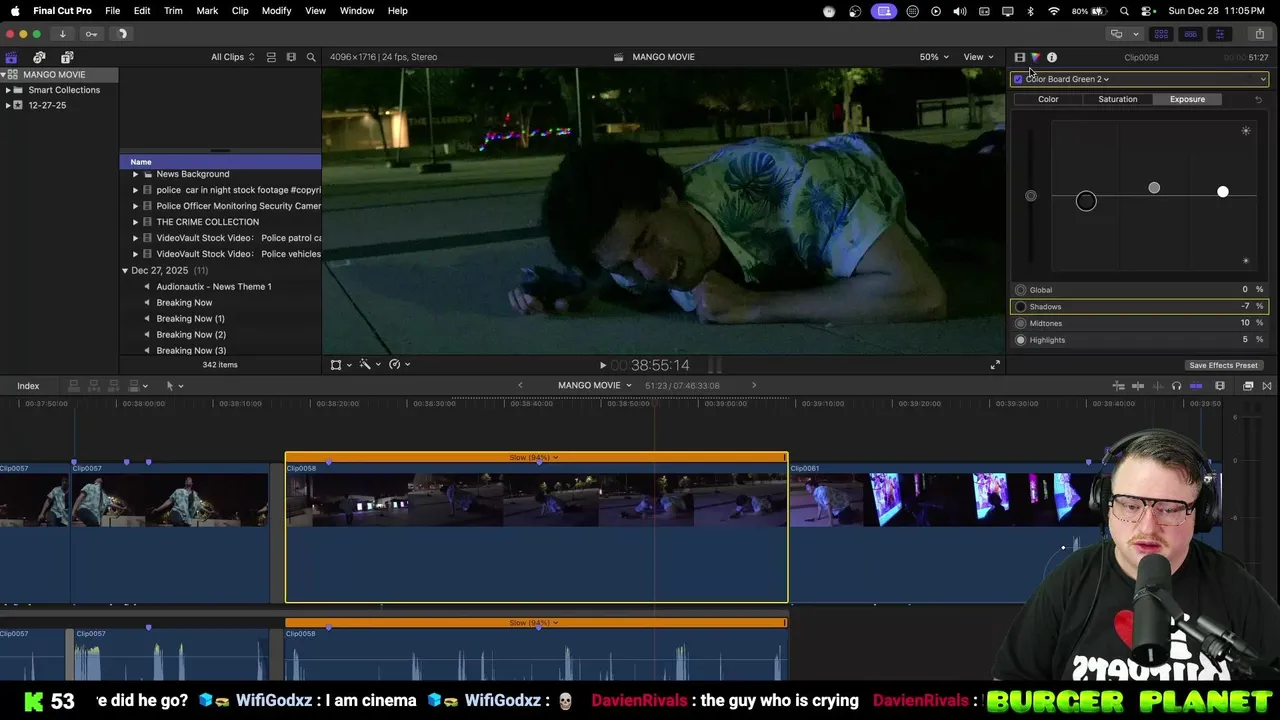Viewport: 1280px width, 720px height.
Task: Toggle audio skimming in timeline
Action: (x=1157, y=386)
